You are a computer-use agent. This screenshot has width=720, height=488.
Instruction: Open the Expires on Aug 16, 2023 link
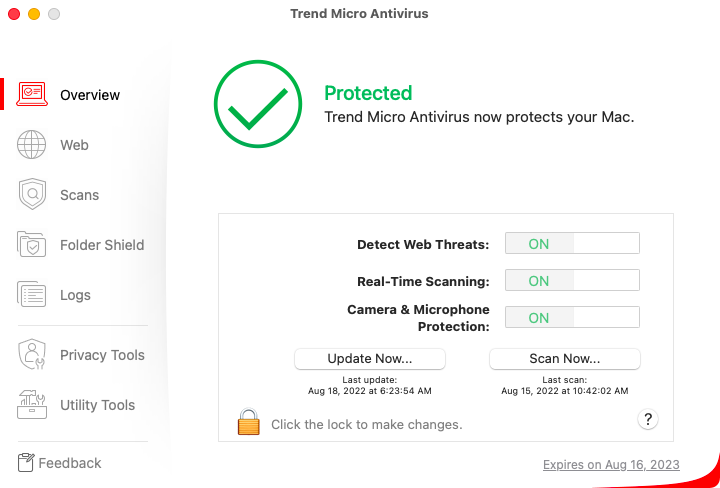[x=611, y=464]
